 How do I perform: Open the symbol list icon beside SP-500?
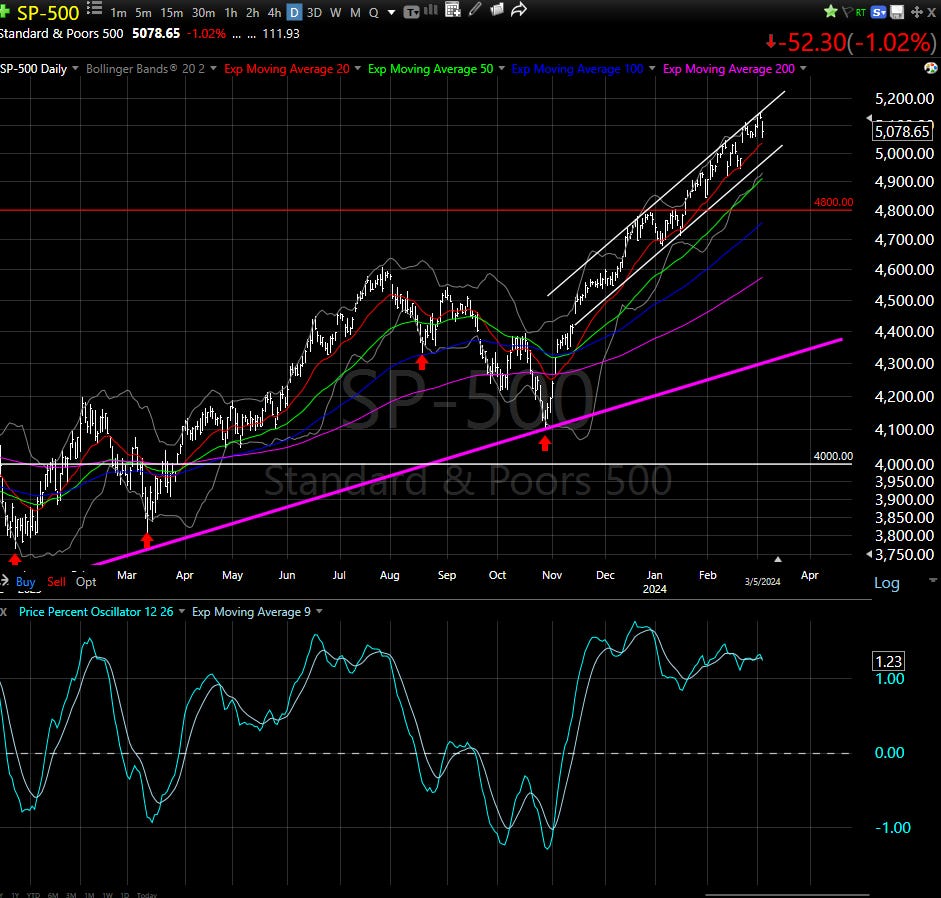click(94, 8)
